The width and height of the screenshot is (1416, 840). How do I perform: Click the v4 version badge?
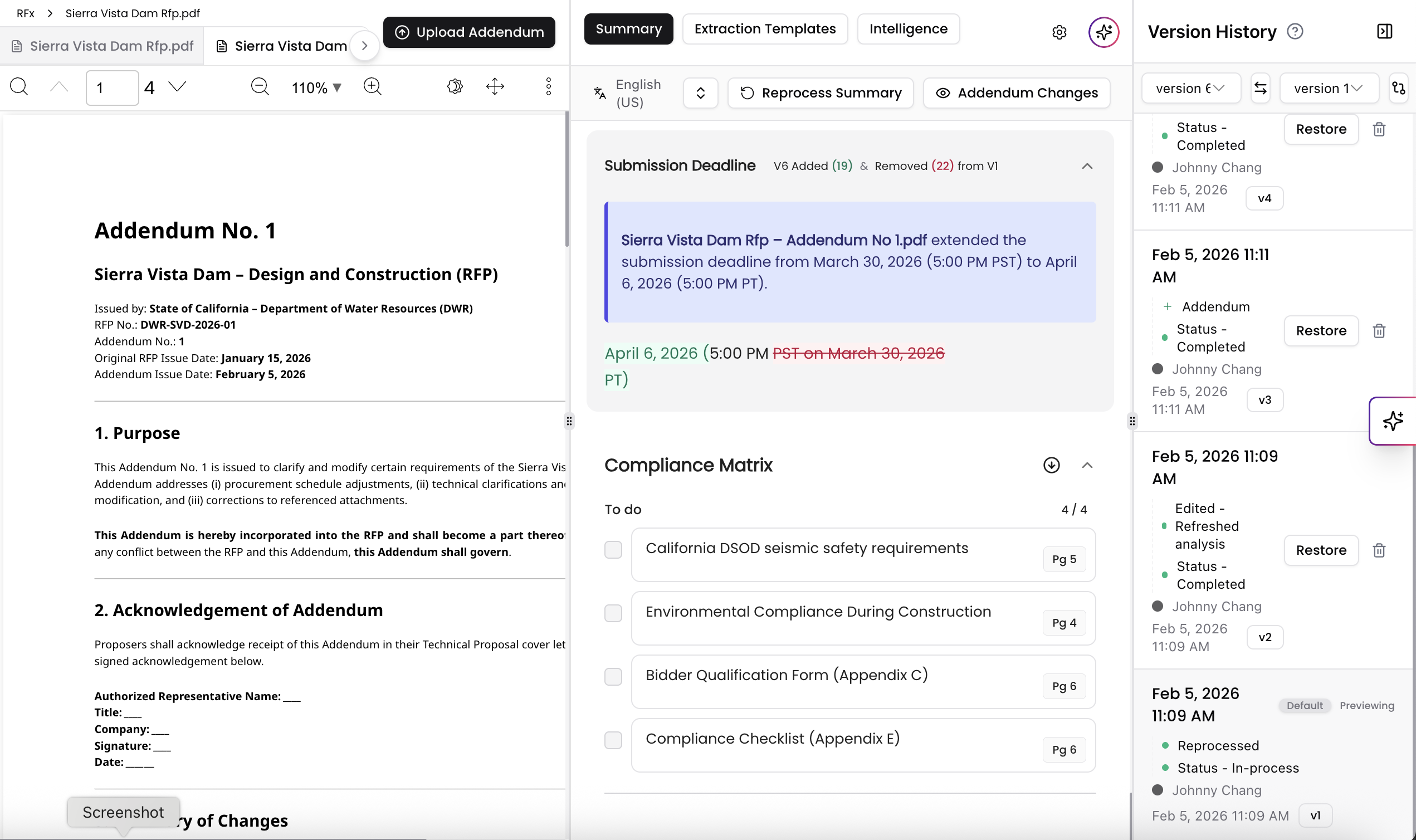1264,199
